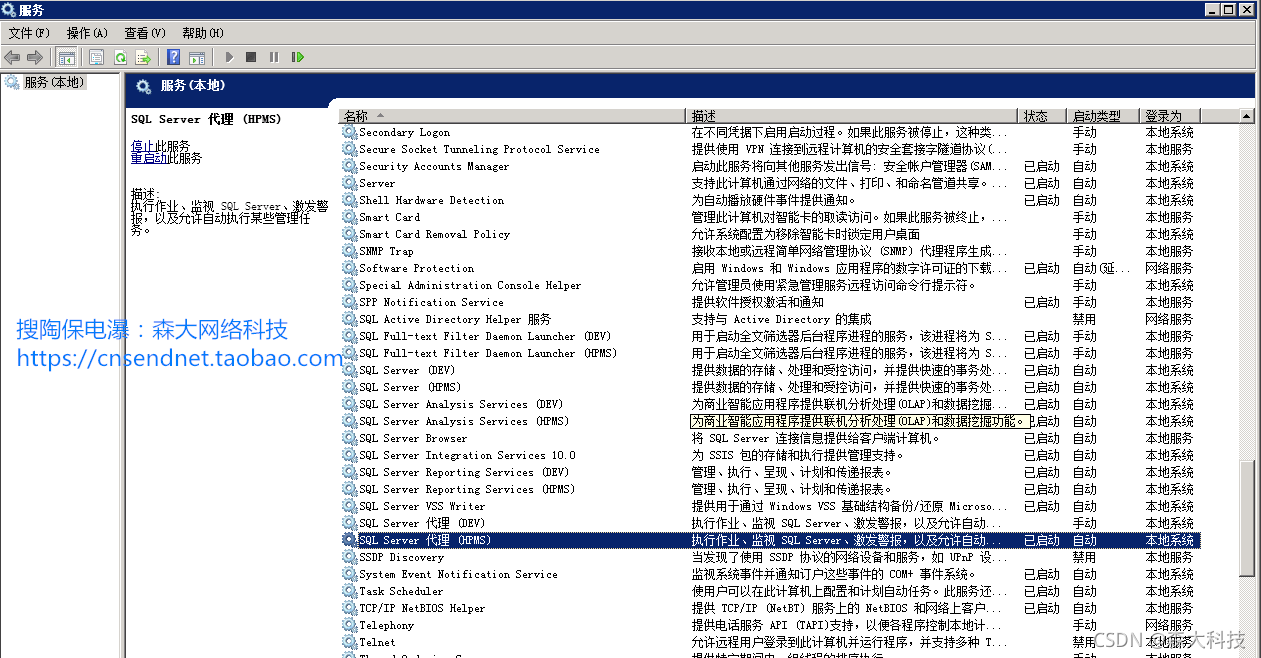Click the Stop Service square icon
The image size is (1261, 658).
(x=251, y=58)
